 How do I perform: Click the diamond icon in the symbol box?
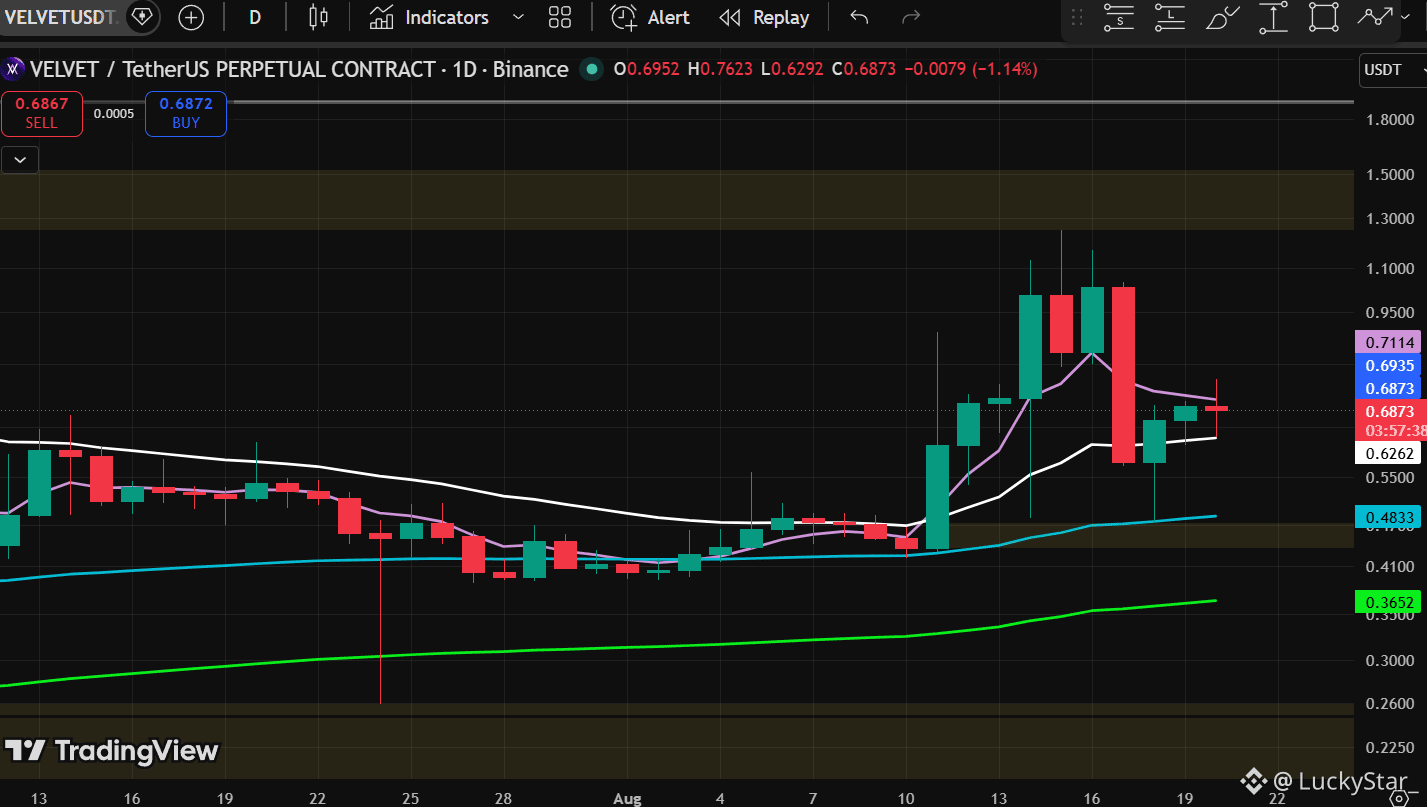pyautogui.click(x=142, y=17)
